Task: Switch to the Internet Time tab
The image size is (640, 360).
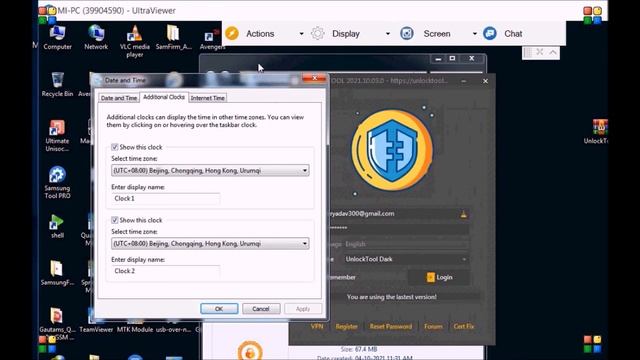Action: click(207, 98)
